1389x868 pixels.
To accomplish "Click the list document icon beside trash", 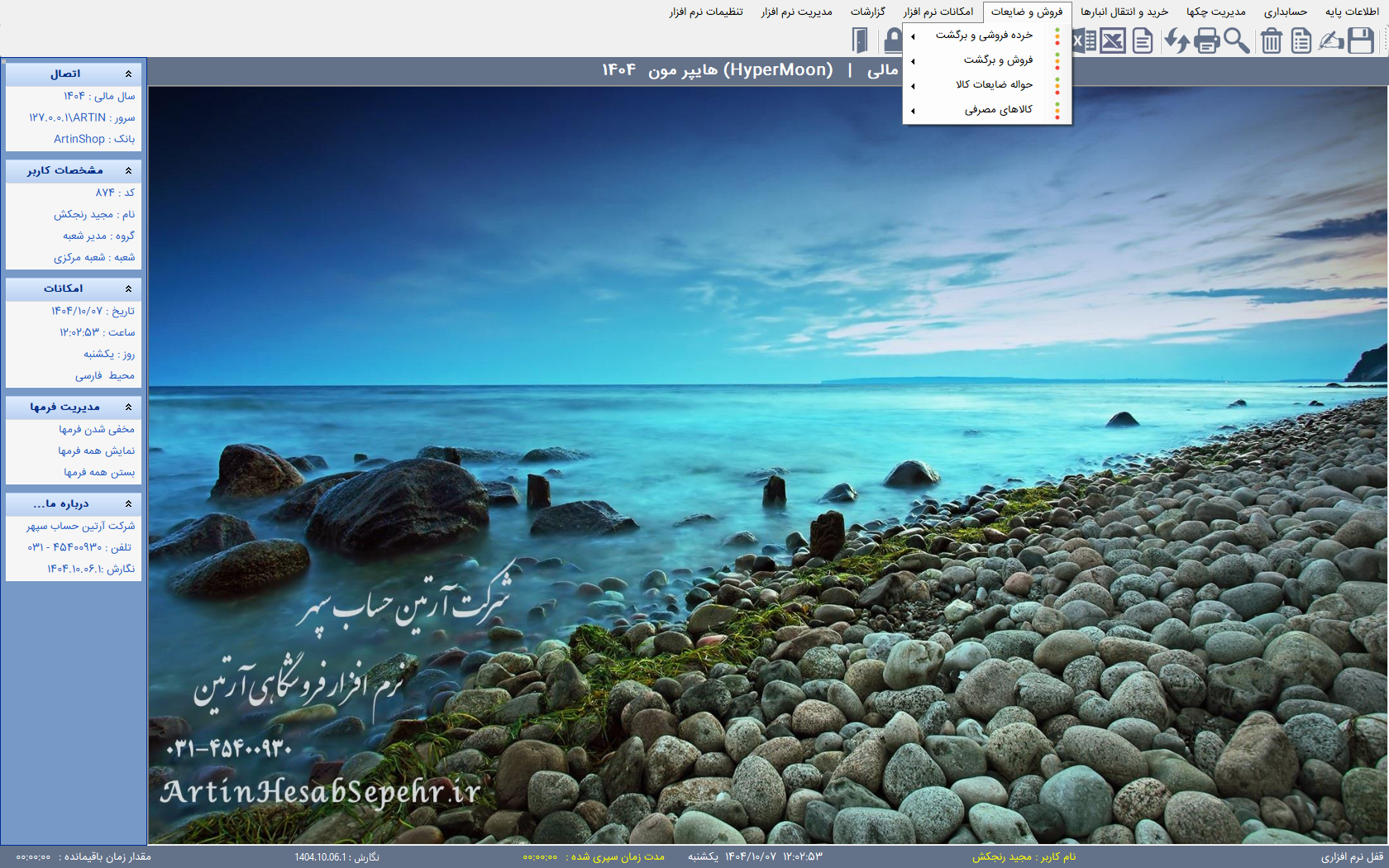I will (x=1301, y=41).
